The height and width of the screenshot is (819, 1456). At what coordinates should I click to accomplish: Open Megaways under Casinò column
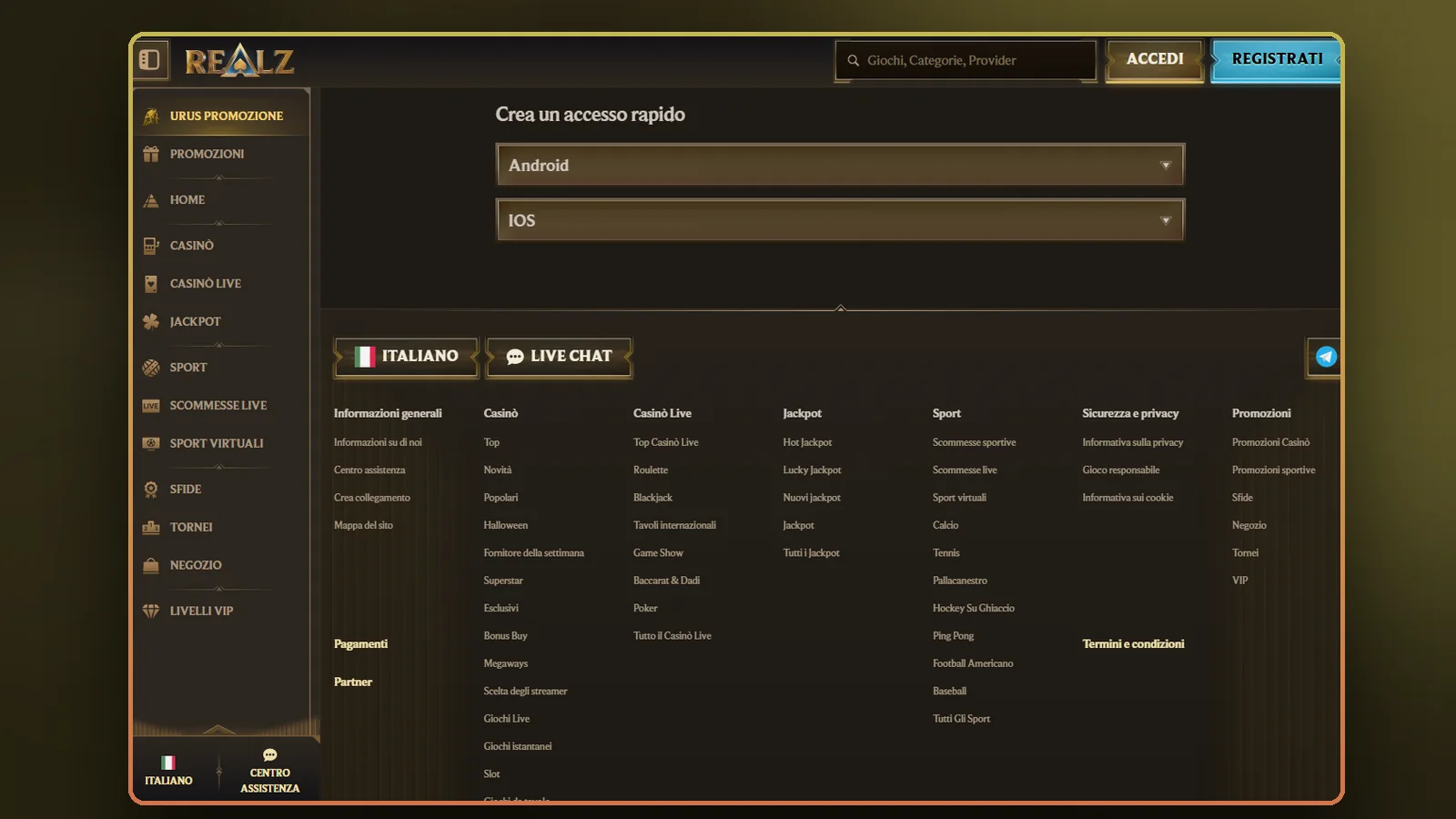pos(506,663)
